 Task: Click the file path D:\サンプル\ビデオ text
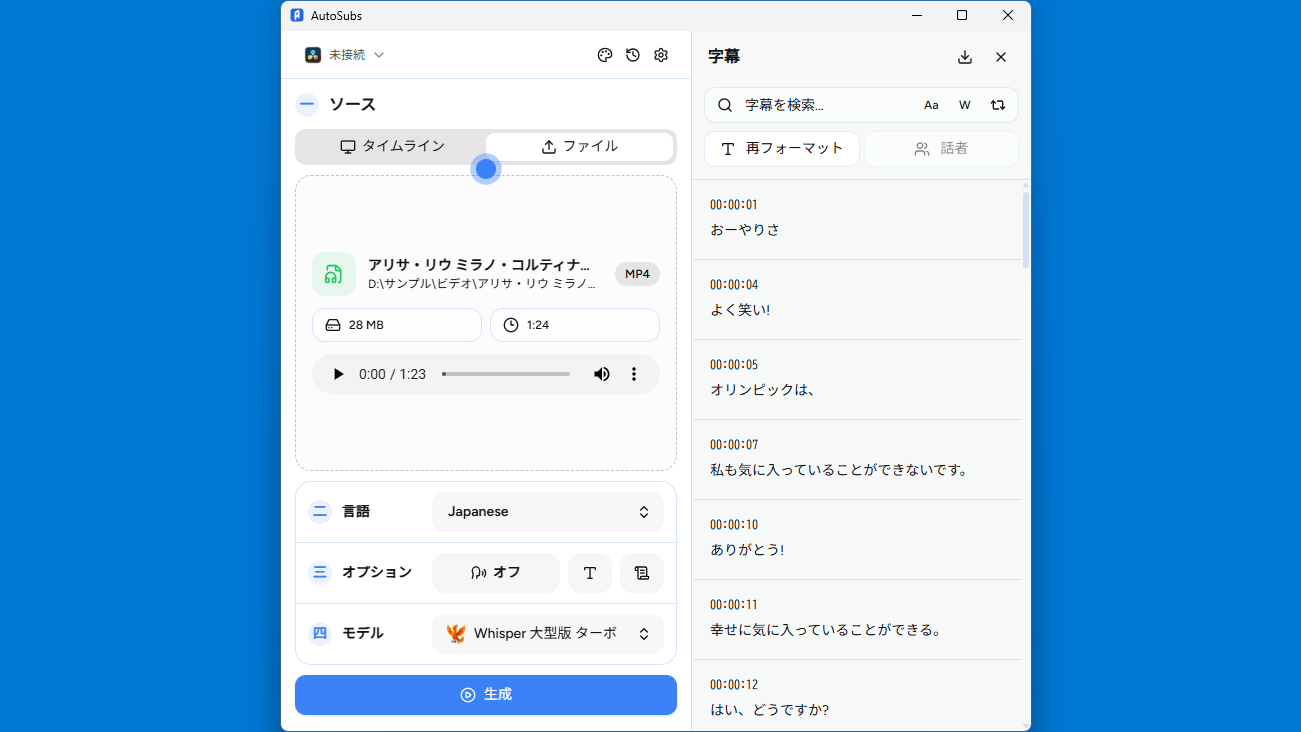click(482, 284)
